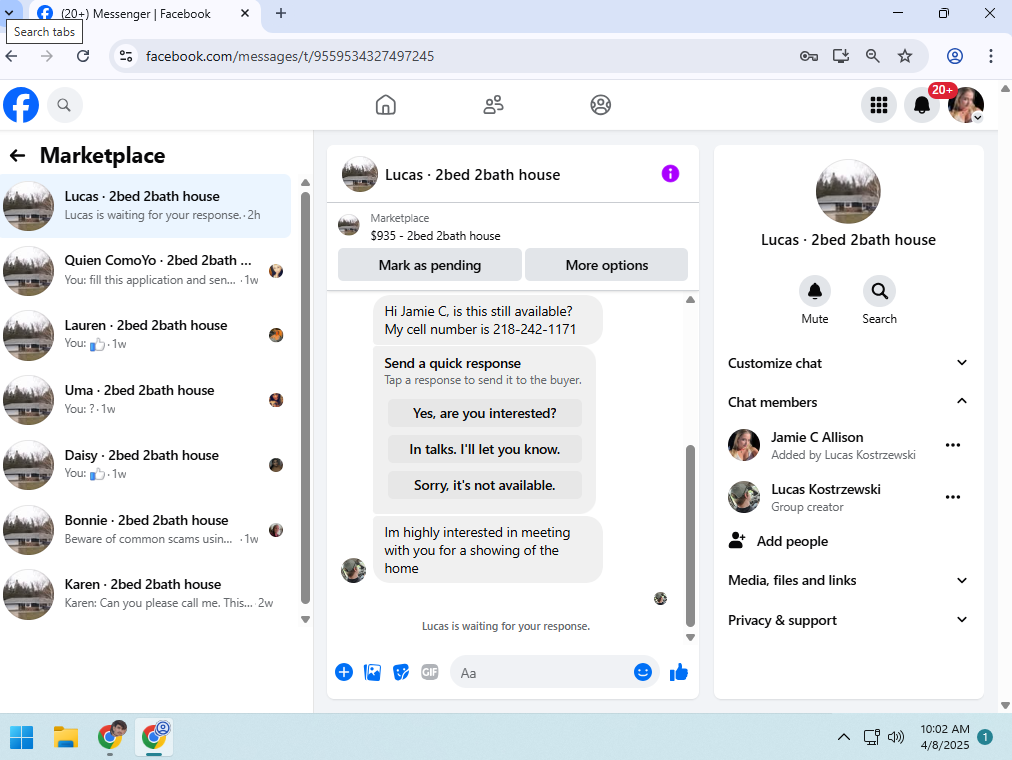Open the house thumbnail in info panel
The height and width of the screenshot is (760, 1012).
coord(847,192)
